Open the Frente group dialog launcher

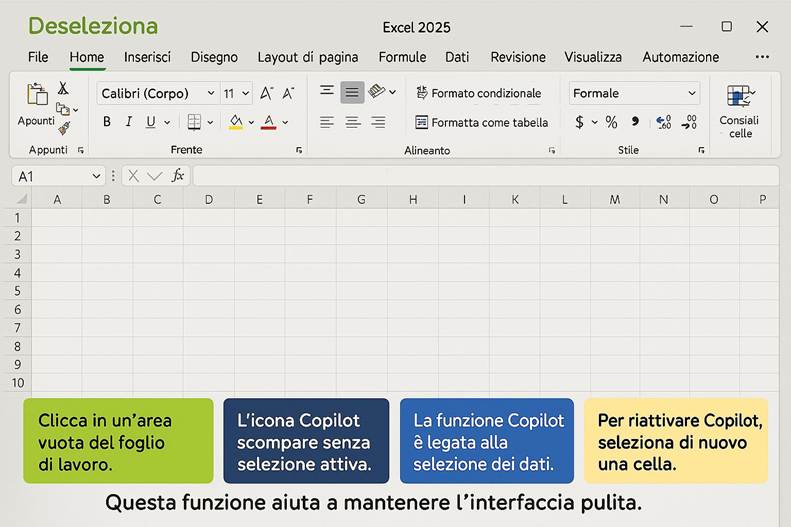coord(299,150)
